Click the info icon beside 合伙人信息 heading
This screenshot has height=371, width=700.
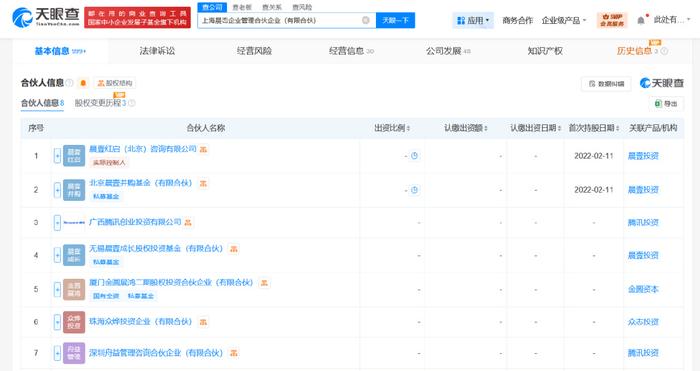(x=69, y=83)
